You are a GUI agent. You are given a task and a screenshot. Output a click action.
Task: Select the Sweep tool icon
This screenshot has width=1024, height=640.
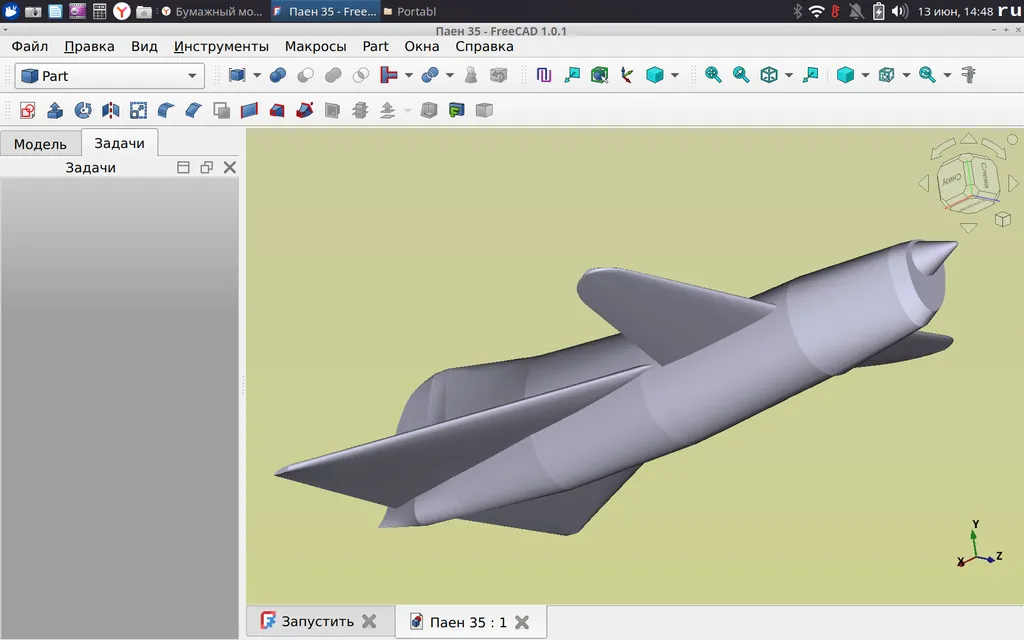click(x=304, y=110)
